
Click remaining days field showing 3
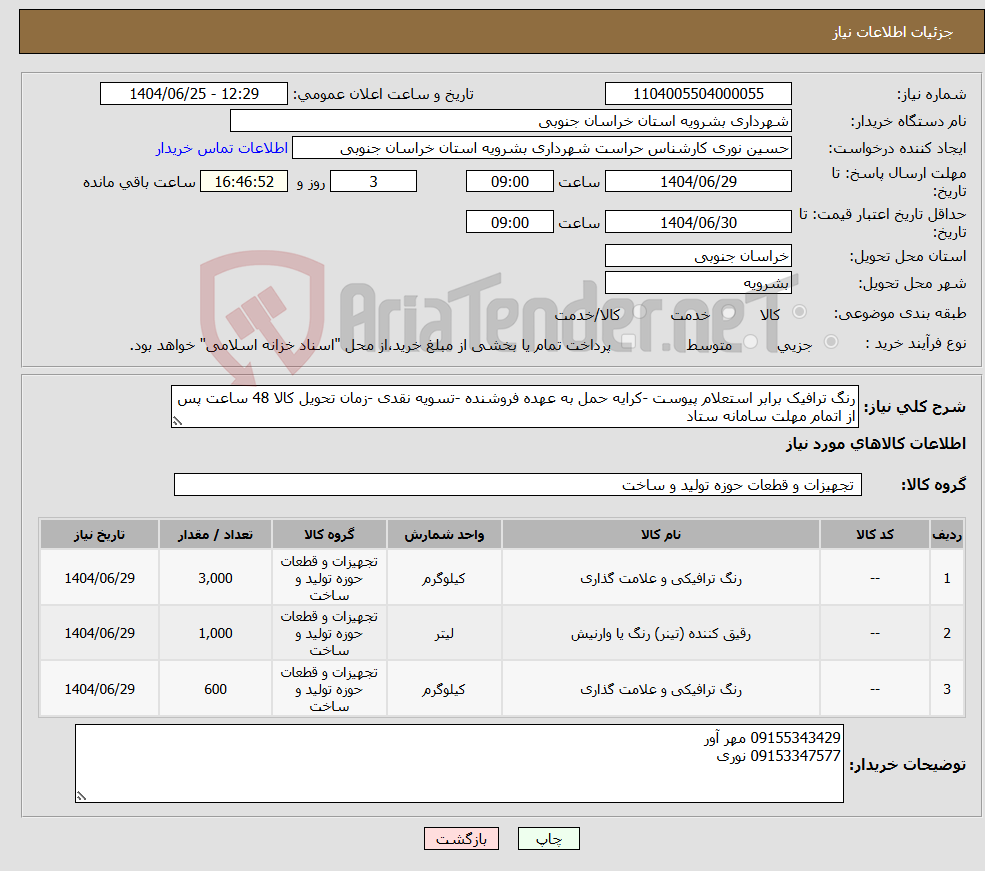(x=373, y=181)
